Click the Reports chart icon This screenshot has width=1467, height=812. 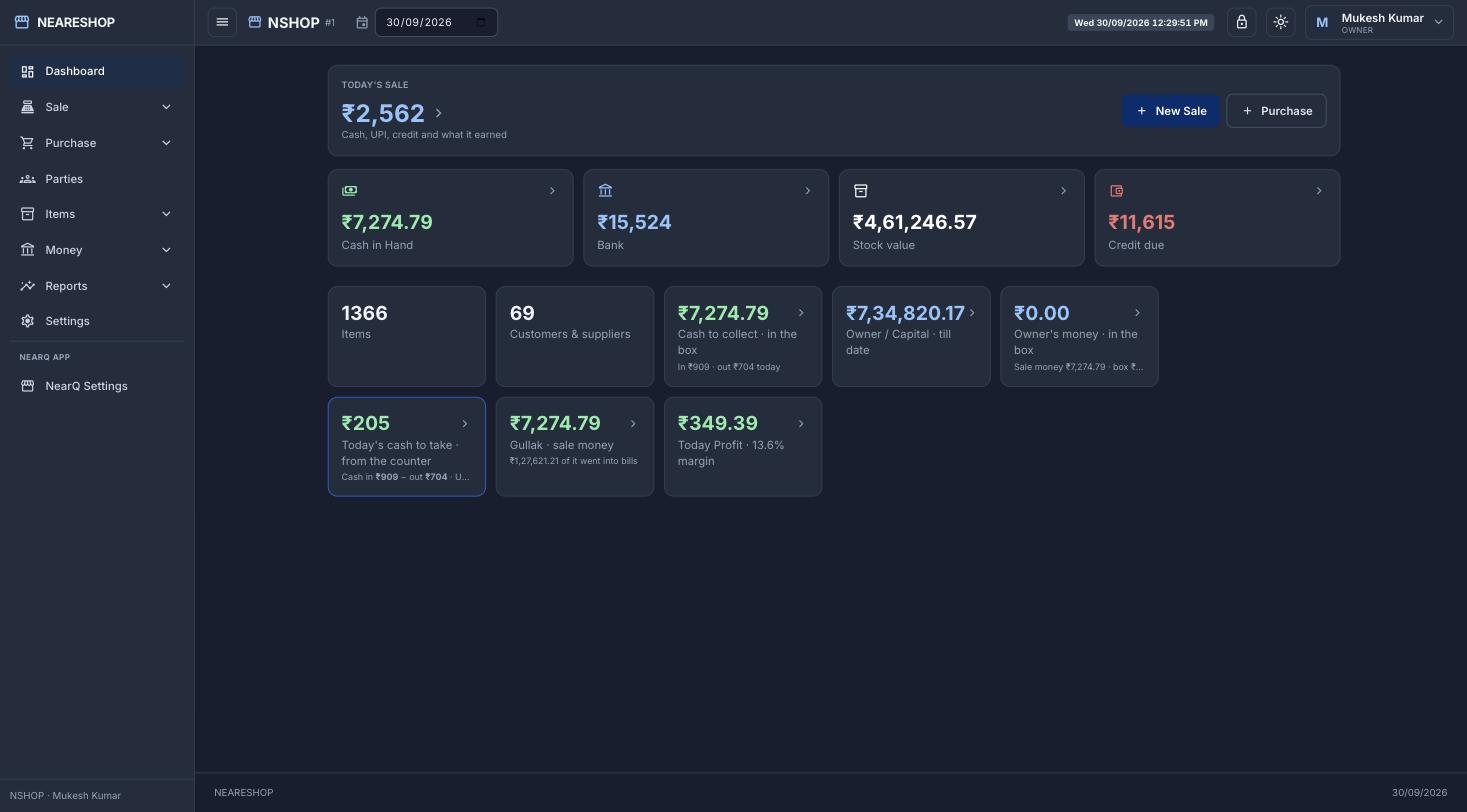pos(28,286)
